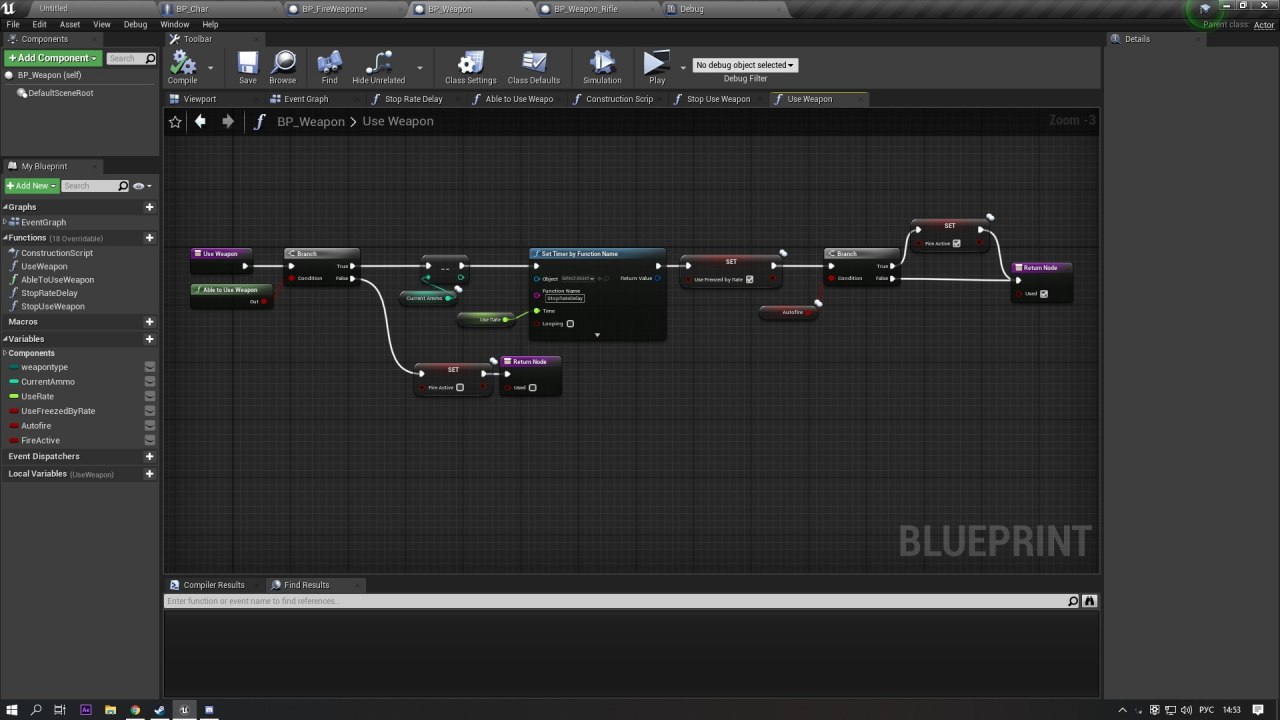Switch to the Viewport tab

200,99
